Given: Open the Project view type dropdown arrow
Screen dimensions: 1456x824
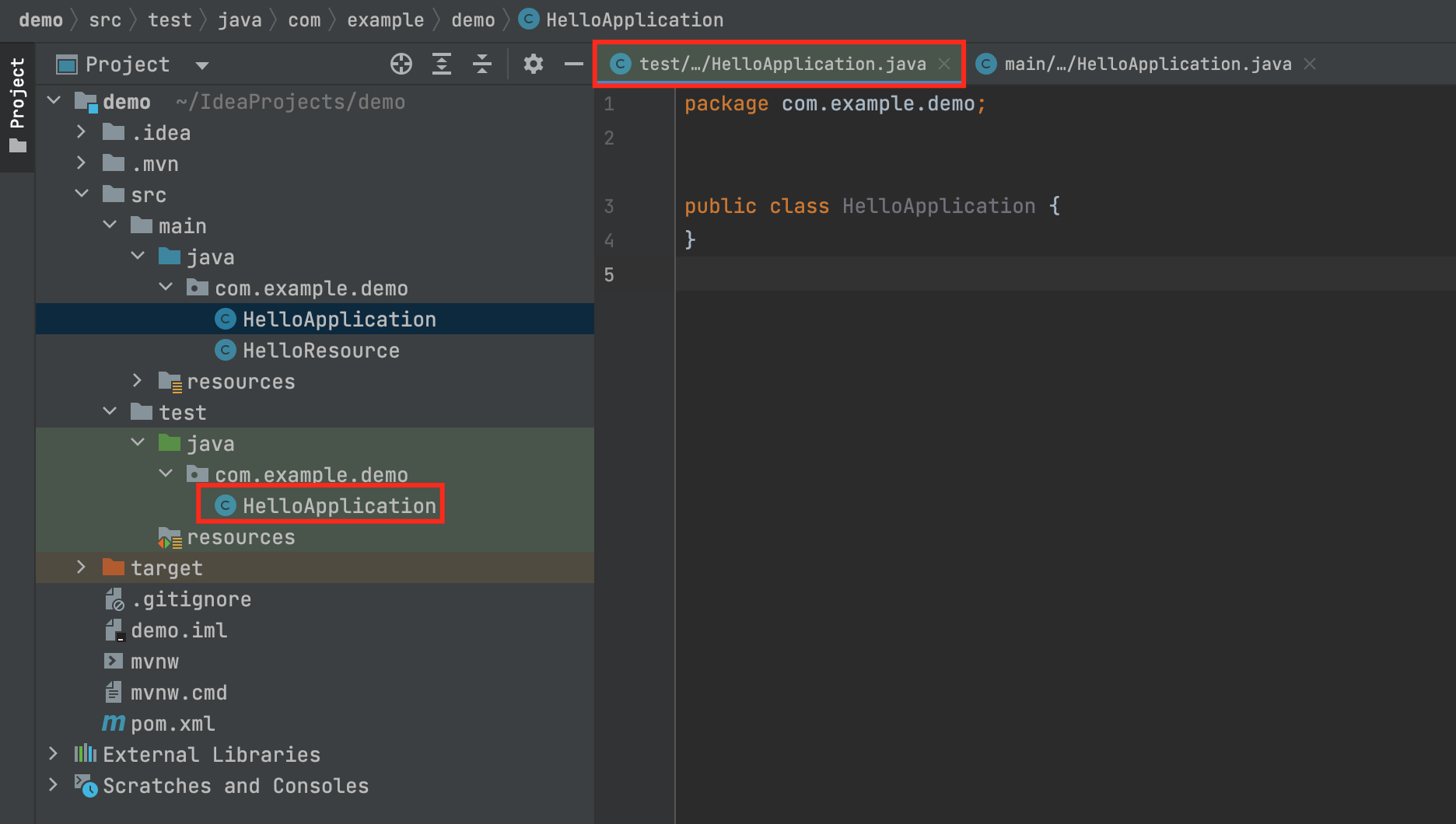Looking at the screenshot, I should [202, 65].
